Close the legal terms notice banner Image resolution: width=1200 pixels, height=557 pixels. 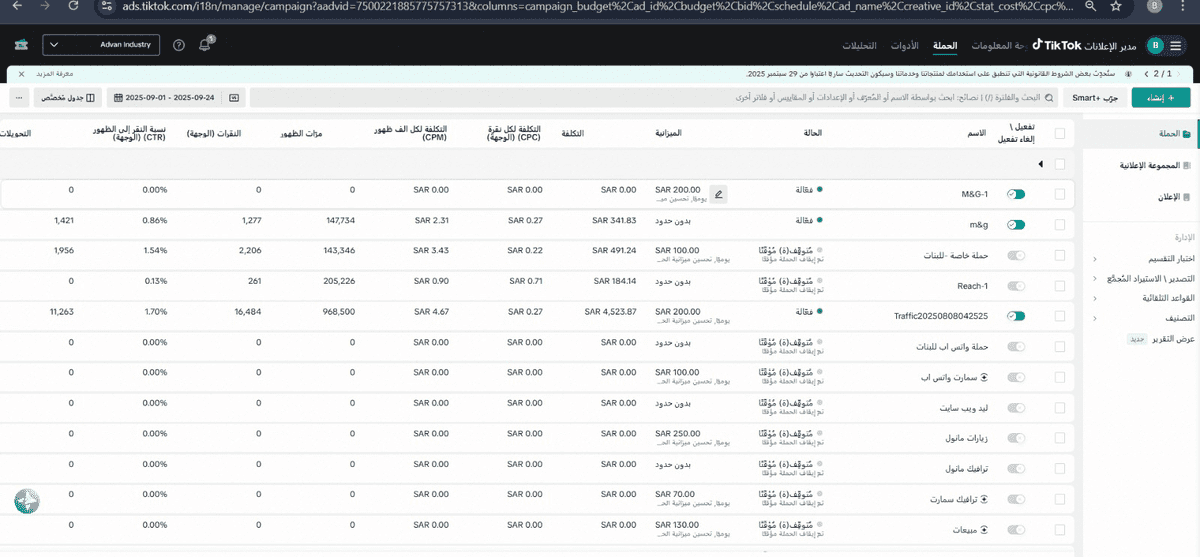(x=21, y=74)
